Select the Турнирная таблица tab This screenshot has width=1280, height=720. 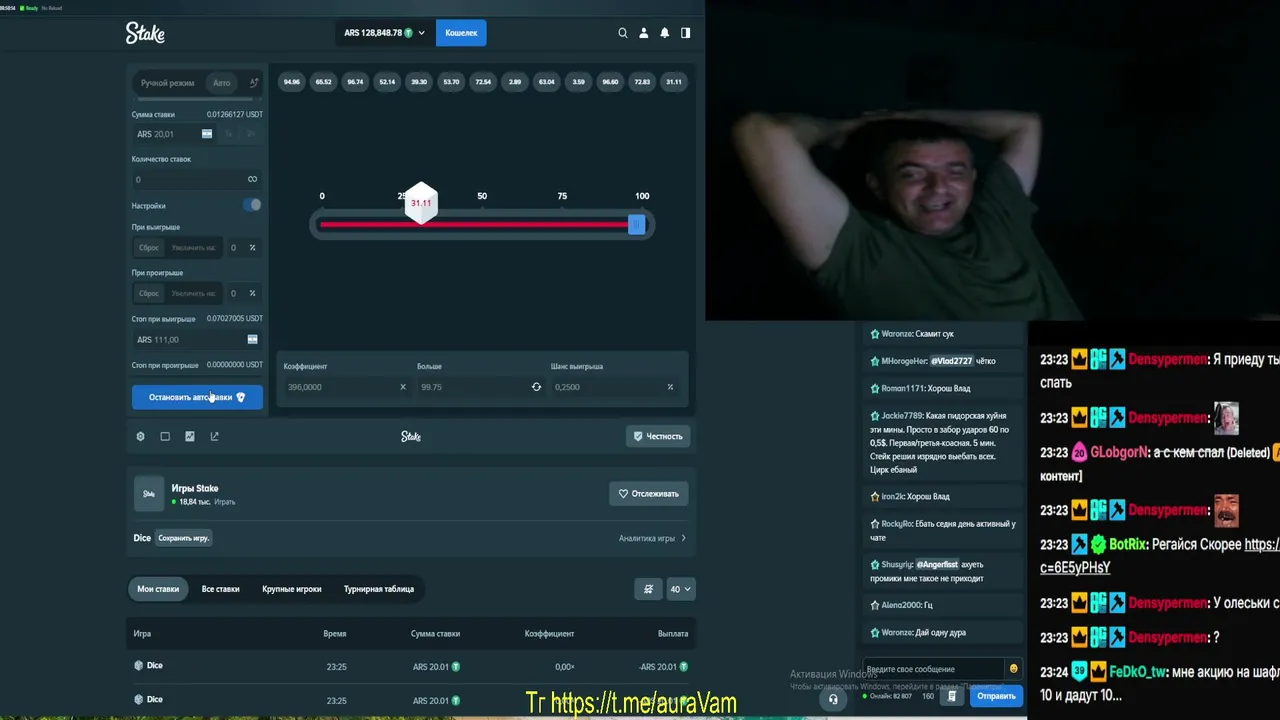click(x=379, y=589)
